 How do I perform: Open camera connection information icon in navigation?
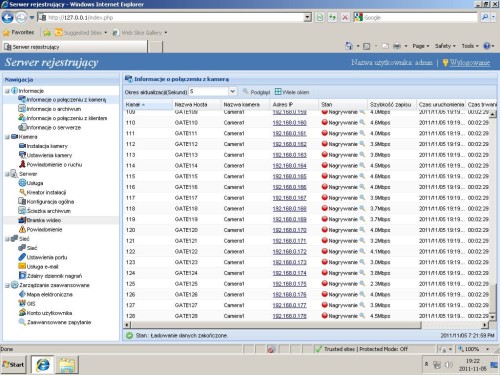[x=22, y=99]
